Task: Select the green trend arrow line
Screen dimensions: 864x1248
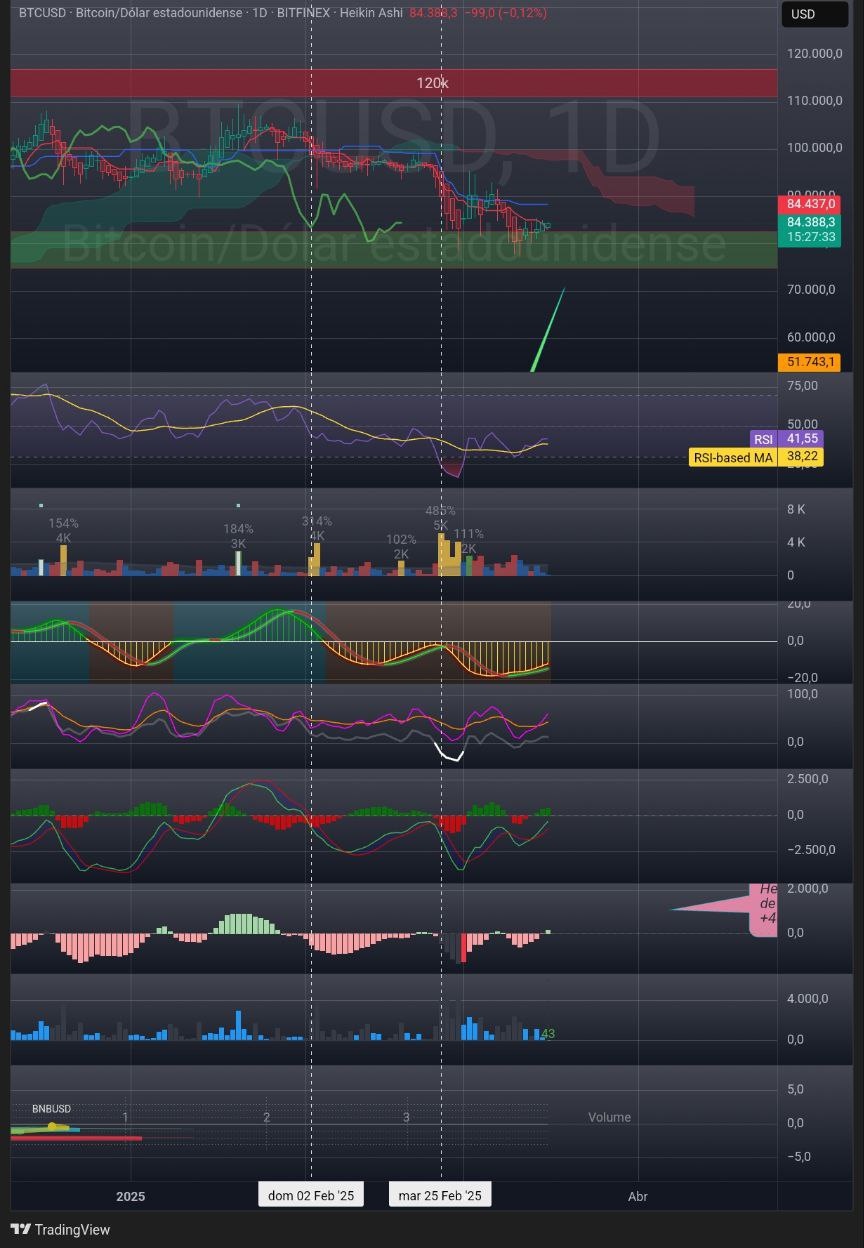Action: [x=548, y=330]
